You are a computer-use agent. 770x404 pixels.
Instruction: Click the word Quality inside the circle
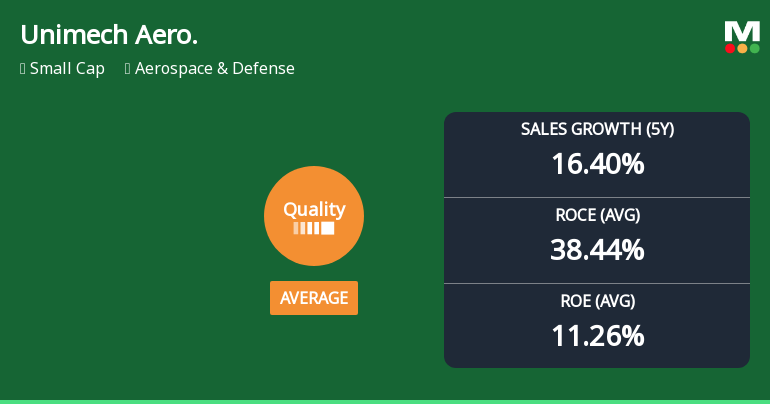[313, 209]
